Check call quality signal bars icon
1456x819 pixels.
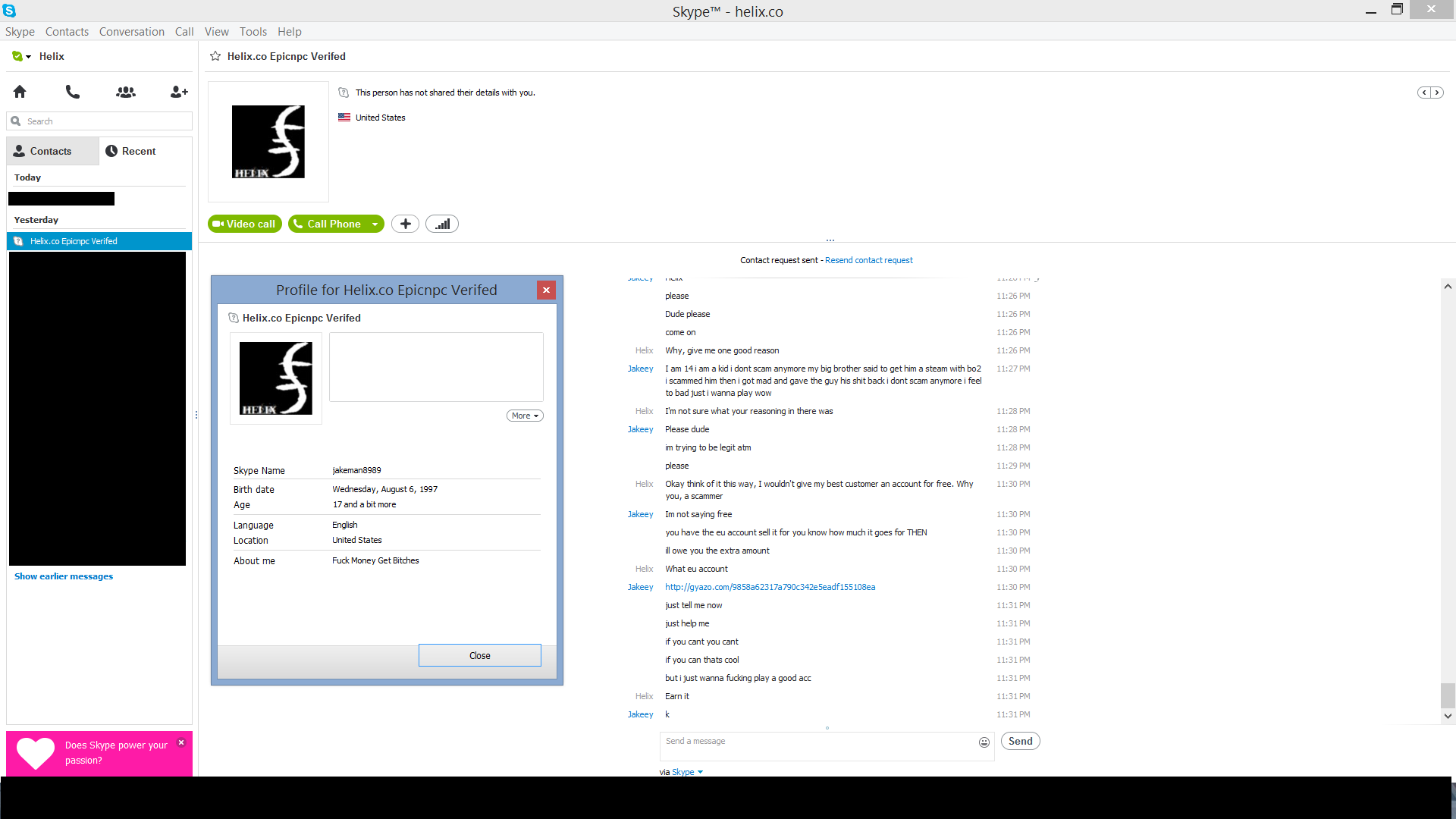[x=442, y=224]
